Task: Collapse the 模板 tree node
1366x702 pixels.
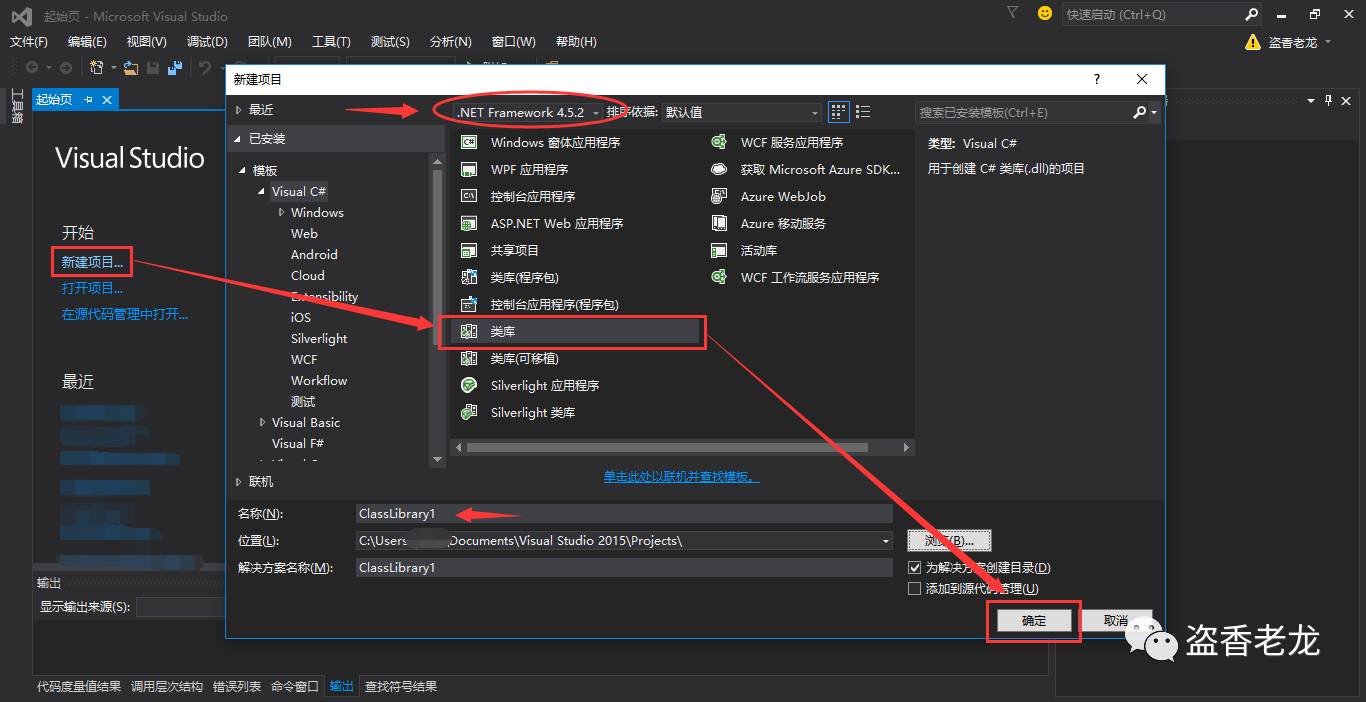Action: (243, 171)
